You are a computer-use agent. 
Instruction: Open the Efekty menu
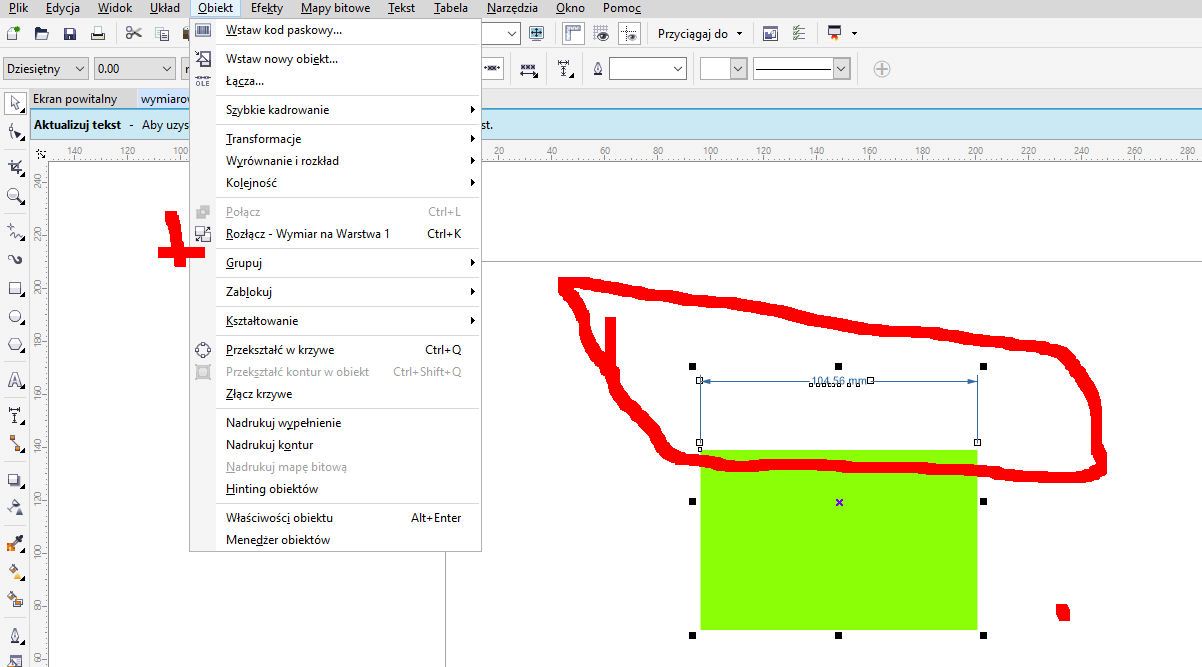point(267,8)
